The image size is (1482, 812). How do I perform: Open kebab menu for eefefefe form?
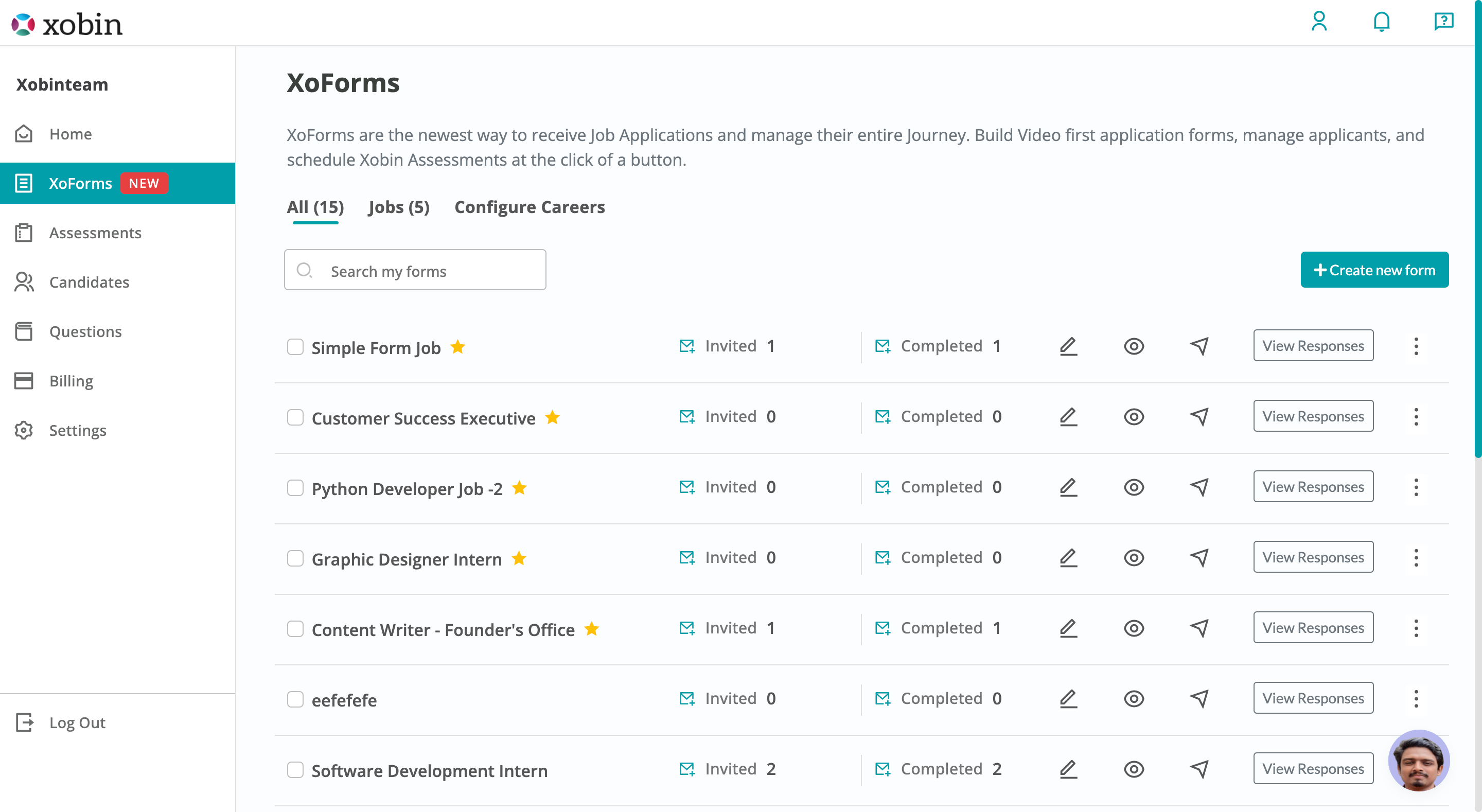(1416, 699)
